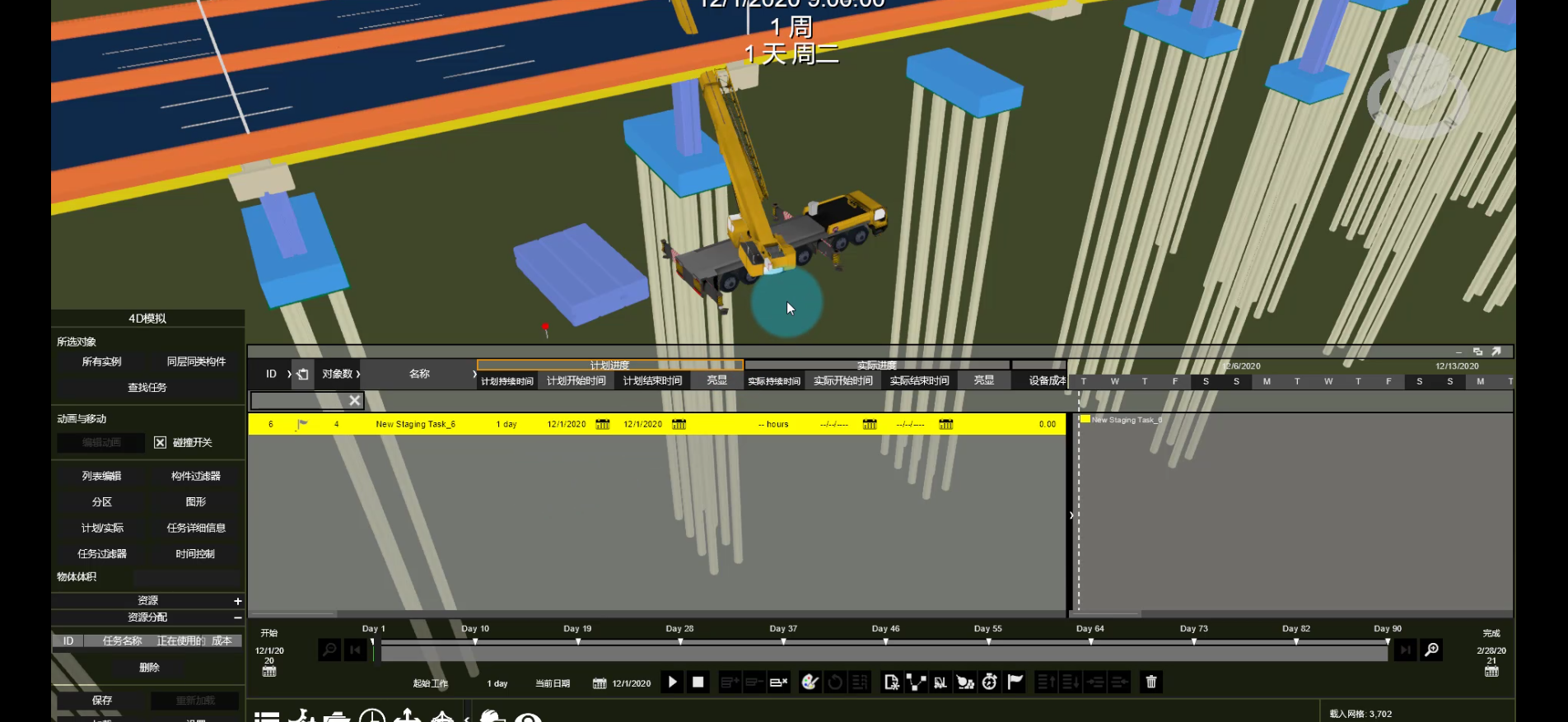The image size is (1568, 722).
Task: Expand the 资源 section with plus
Action: pos(237,601)
